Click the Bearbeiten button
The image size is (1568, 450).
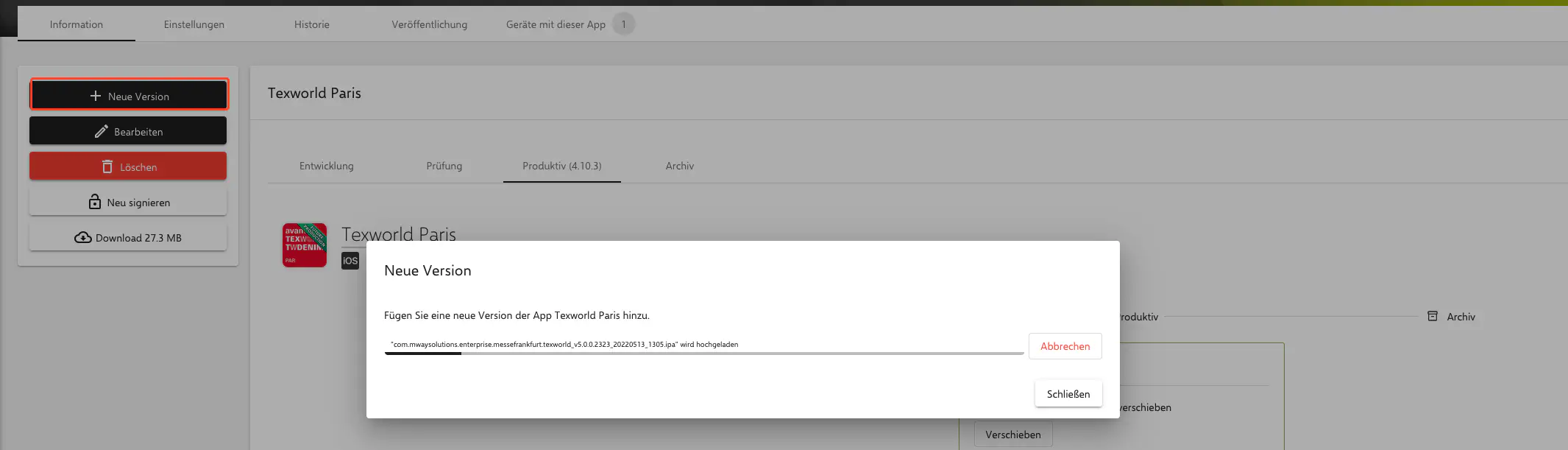[128, 131]
